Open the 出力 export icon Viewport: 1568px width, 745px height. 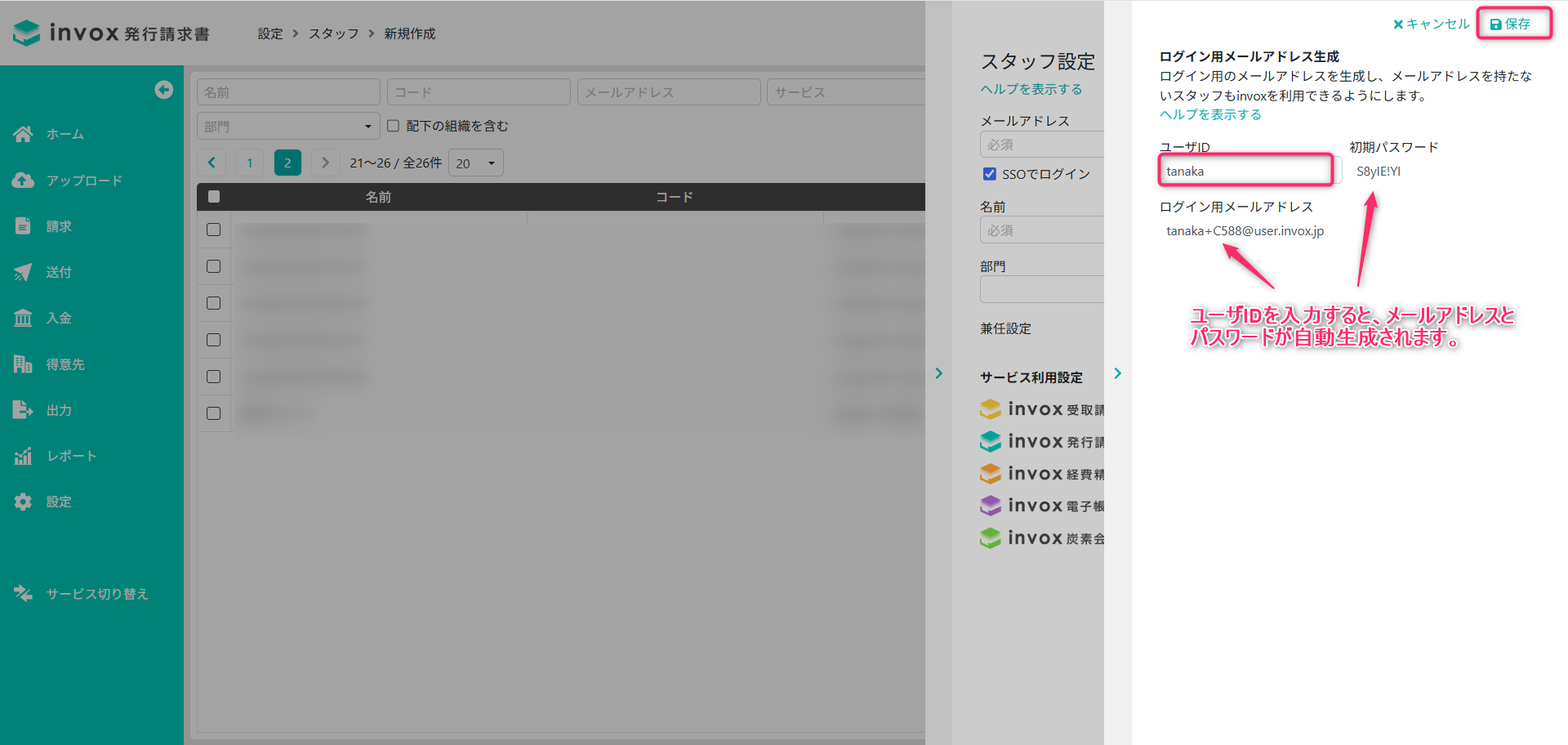coord(23,410)
